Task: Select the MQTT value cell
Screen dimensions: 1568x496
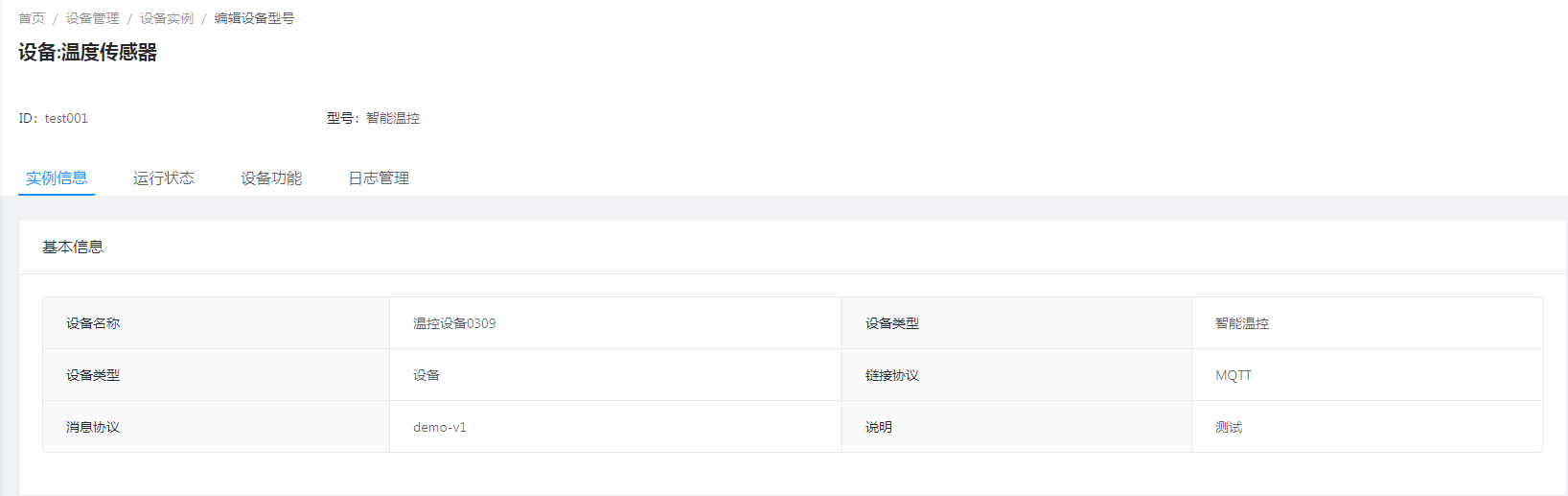Action: point(1234,375)
